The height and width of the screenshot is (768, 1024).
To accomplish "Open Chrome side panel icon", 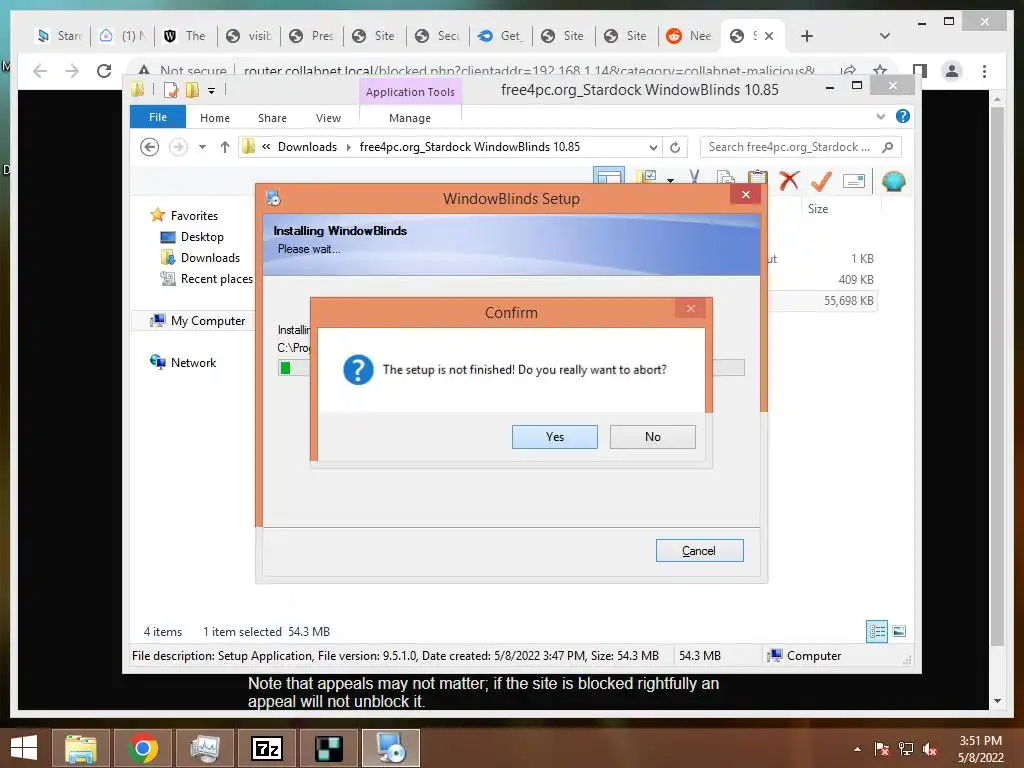I will tap(920, 71).
